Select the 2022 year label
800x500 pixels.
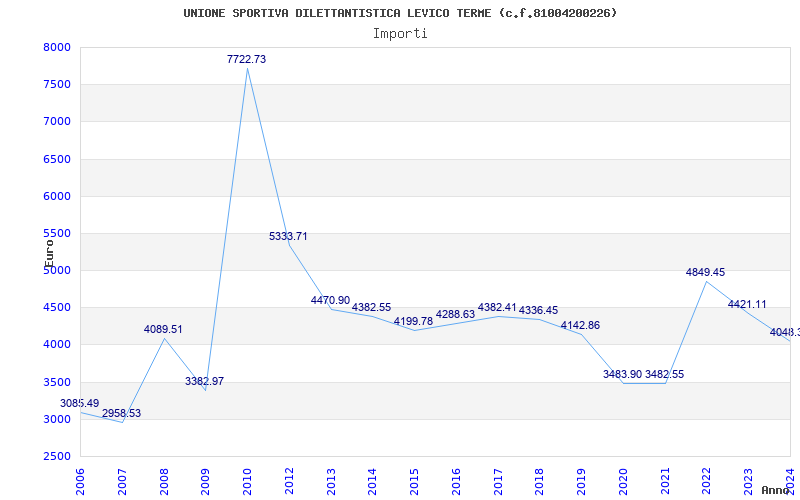click(x=706, y=482)
